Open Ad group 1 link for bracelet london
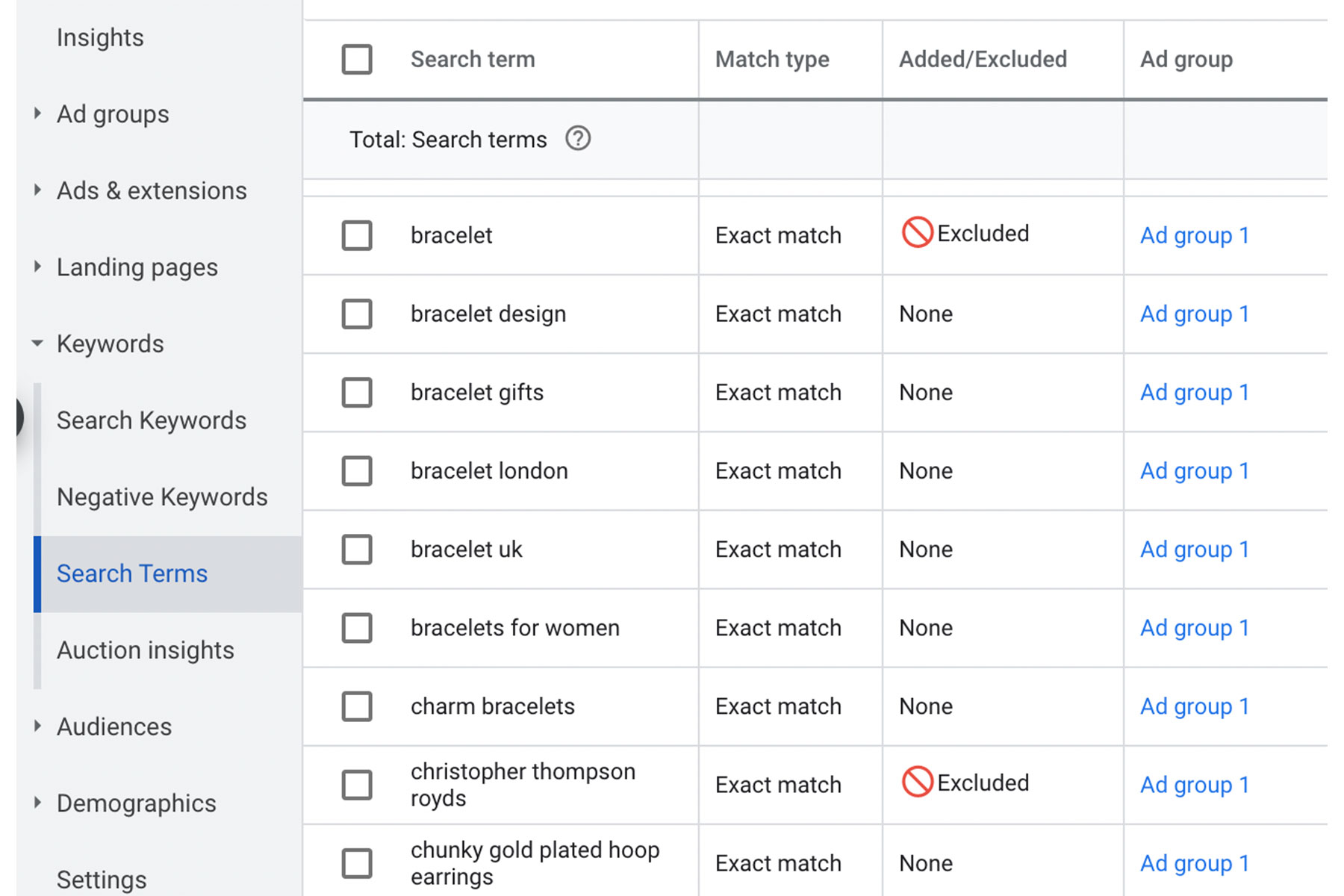The image size is (1344, 896). pos(1195,471)
